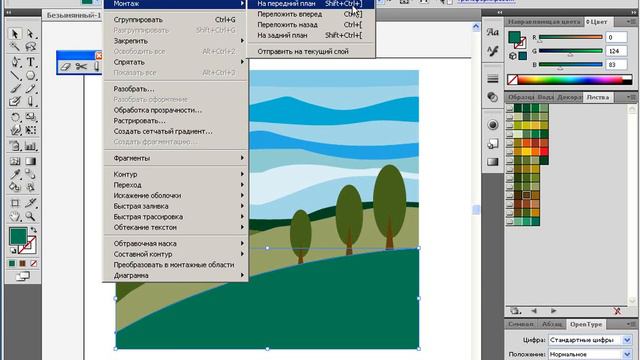Choose Растрировать… menu item
This screenshot has width=640, height=360.
tap(176, 121)
